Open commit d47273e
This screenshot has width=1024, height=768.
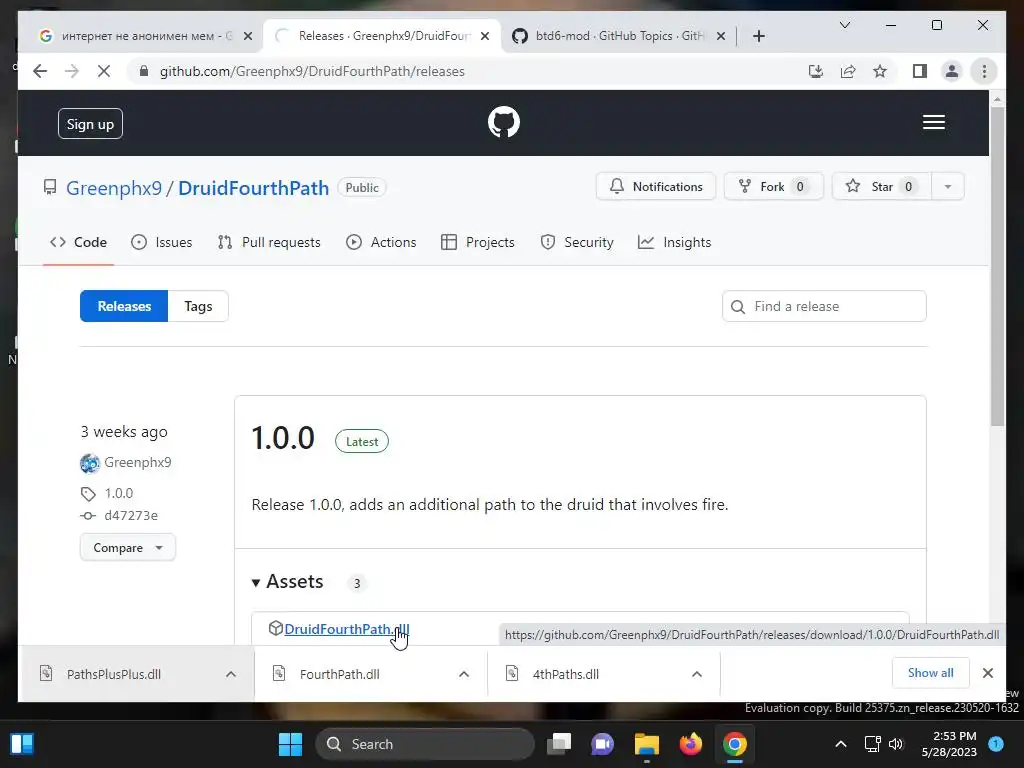pyautogui.click(x=131, y=515)
